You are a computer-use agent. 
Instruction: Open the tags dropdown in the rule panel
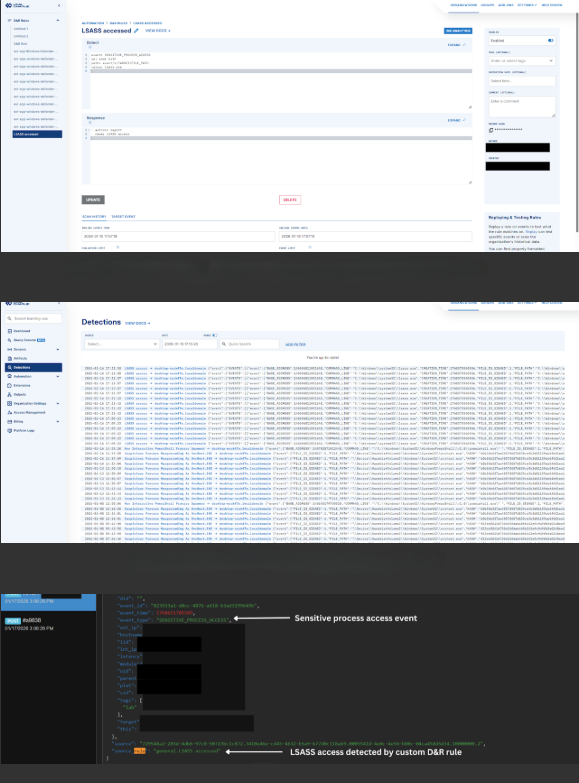pyautogui.click(x=522, y=61)
